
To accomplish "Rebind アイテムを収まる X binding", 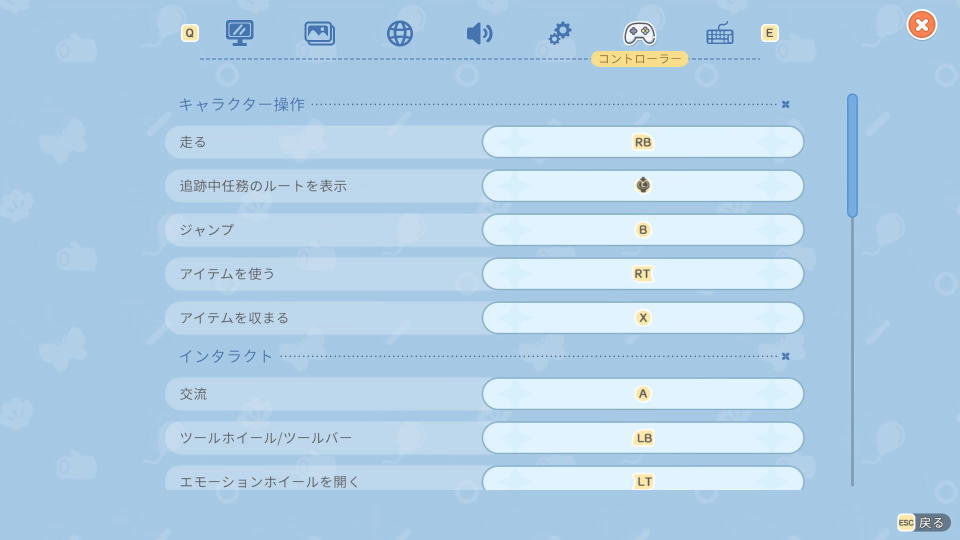I will [643, 318].
